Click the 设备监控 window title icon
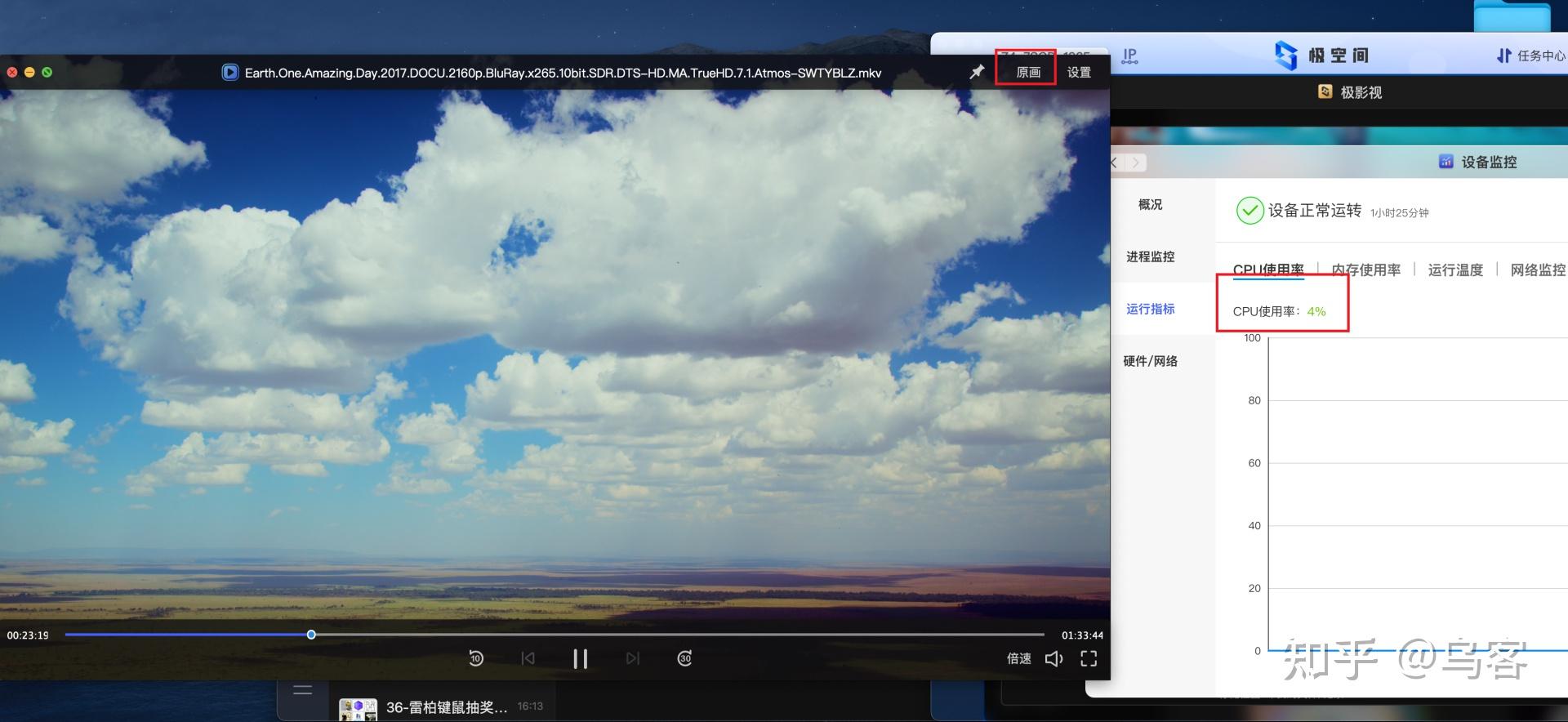This screenshot has width=1568, height=722. pos(1445,161)
